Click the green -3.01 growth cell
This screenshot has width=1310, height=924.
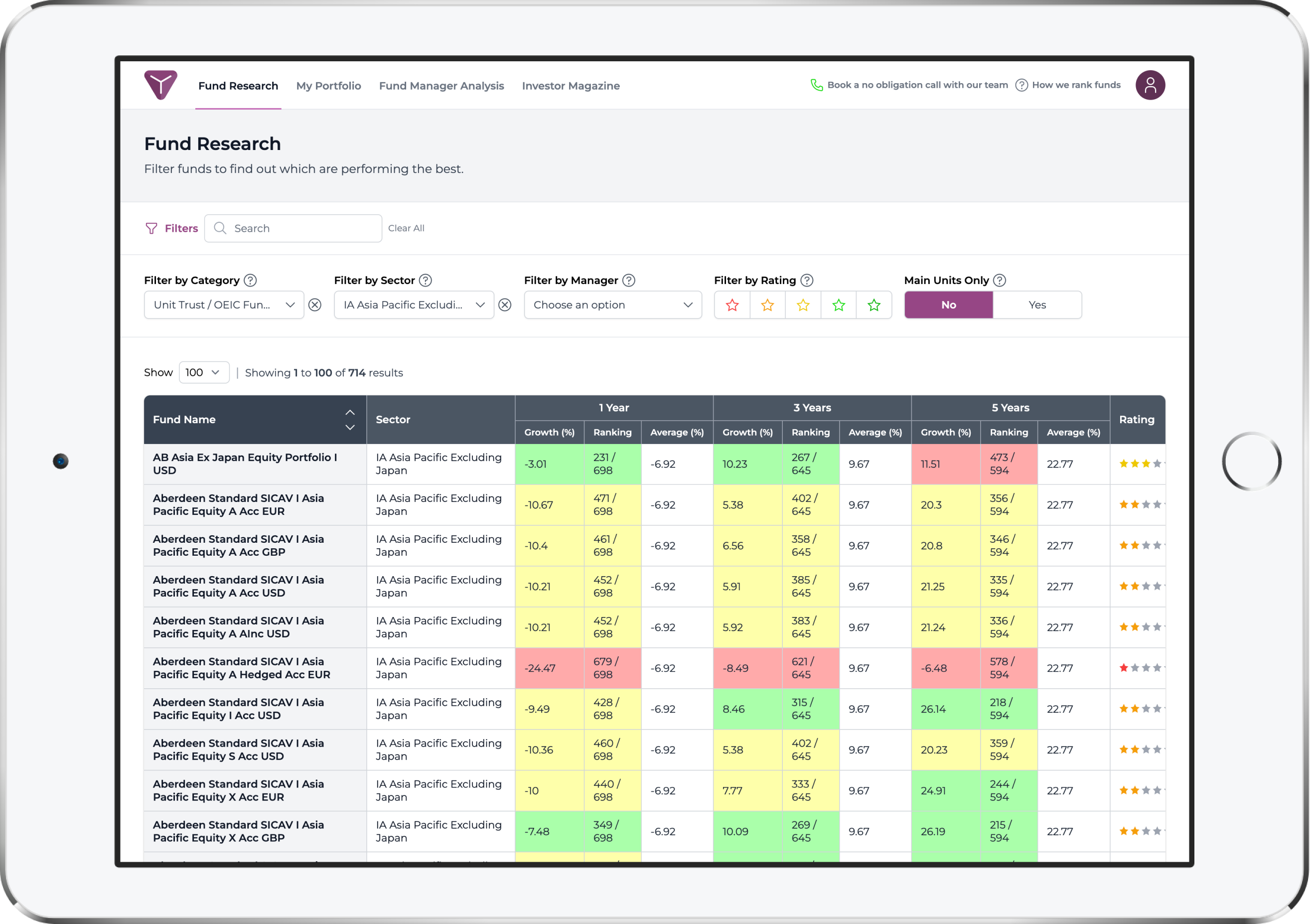[550, 463]
